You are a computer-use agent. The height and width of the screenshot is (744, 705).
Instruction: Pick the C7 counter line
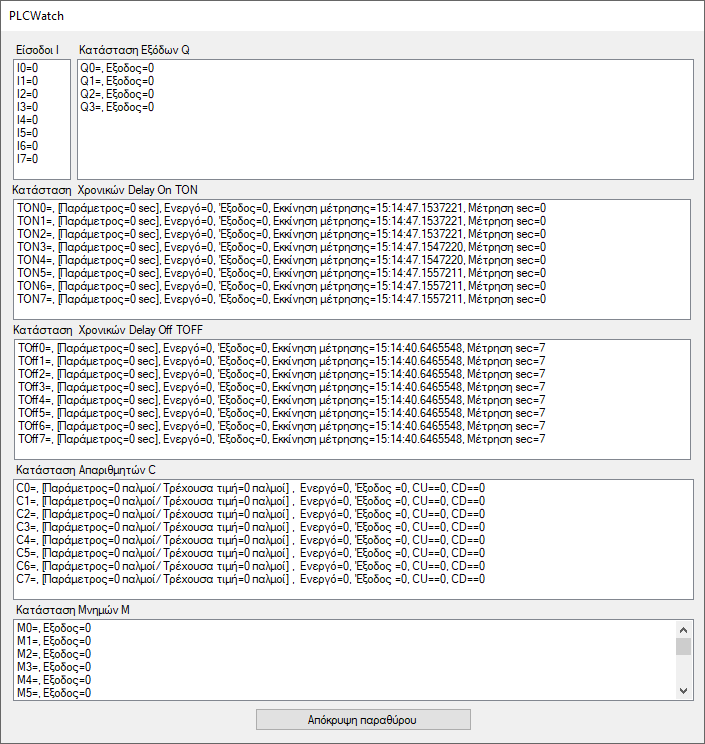pos(250,579)
